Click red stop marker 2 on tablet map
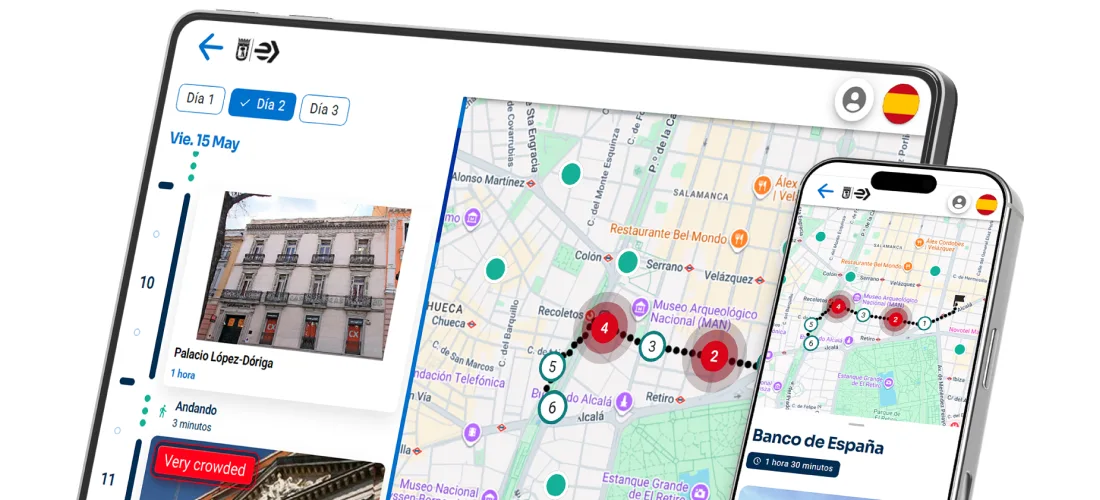1100x500 pixels. coord(714,355)
